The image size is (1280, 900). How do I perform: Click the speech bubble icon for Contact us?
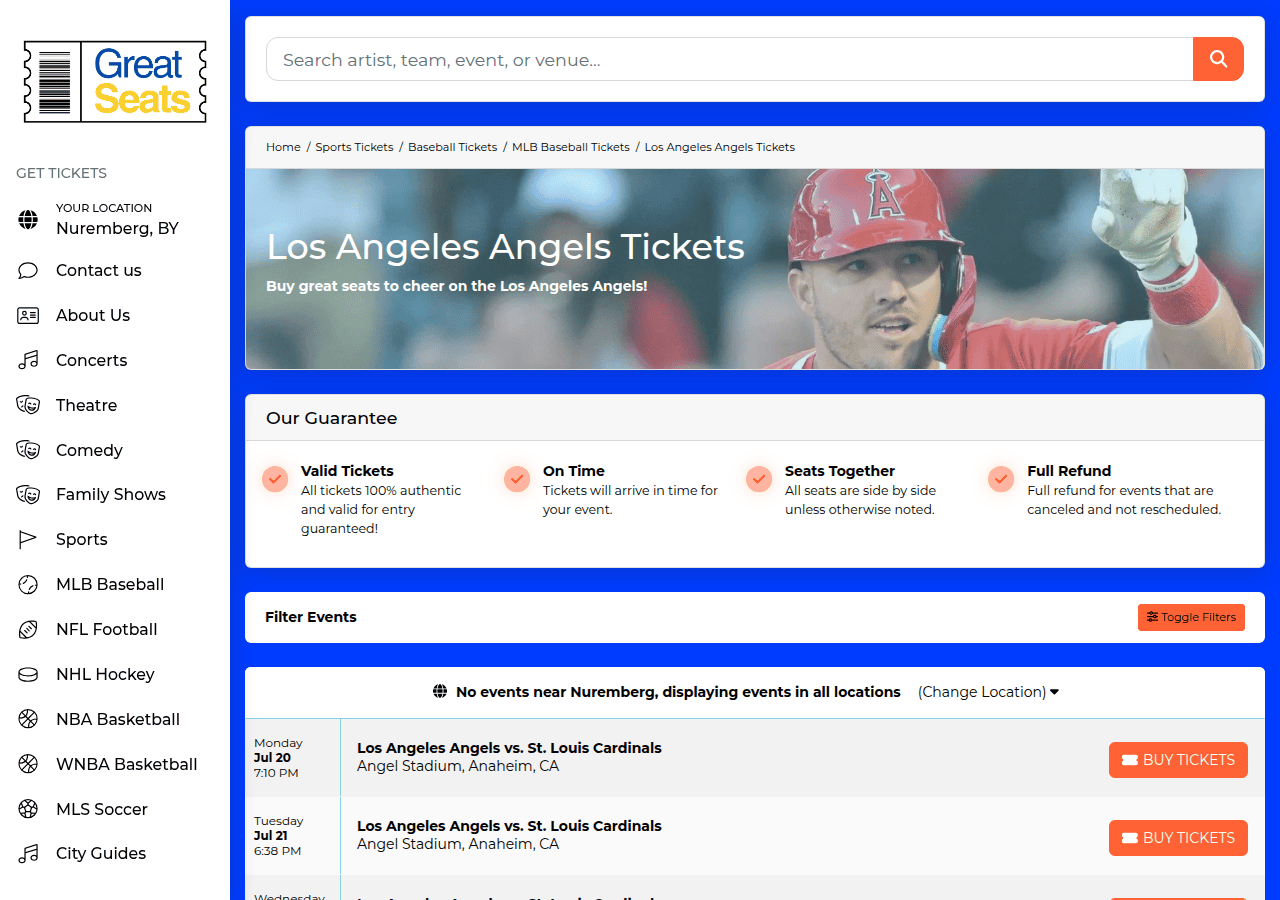pyautogui.click(x=28, y=271)
